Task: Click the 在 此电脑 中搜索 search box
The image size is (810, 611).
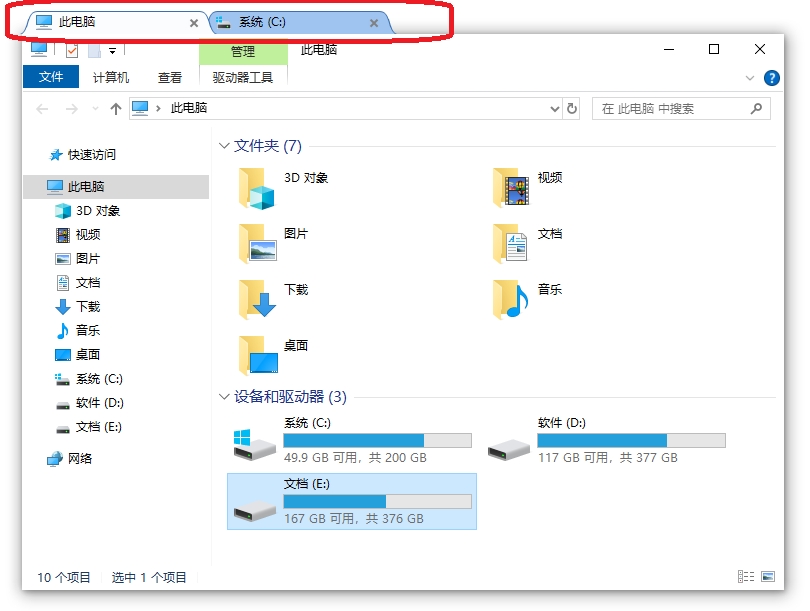Action: (x=681, y=108)
